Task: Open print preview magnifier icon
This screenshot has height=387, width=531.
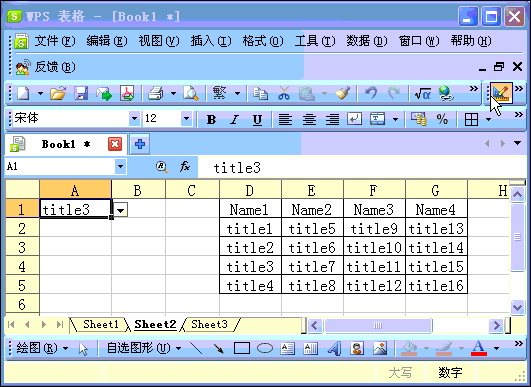Action: (191, 93)
